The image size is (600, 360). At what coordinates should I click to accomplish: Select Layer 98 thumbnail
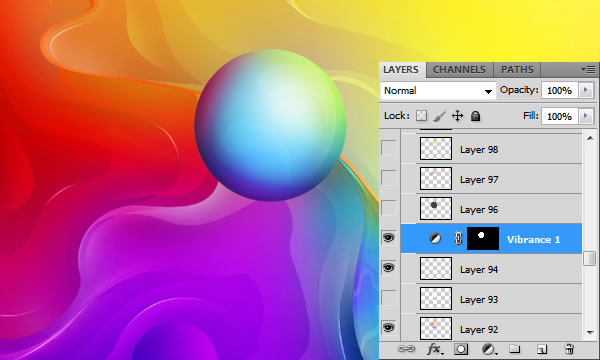(436, 148)
